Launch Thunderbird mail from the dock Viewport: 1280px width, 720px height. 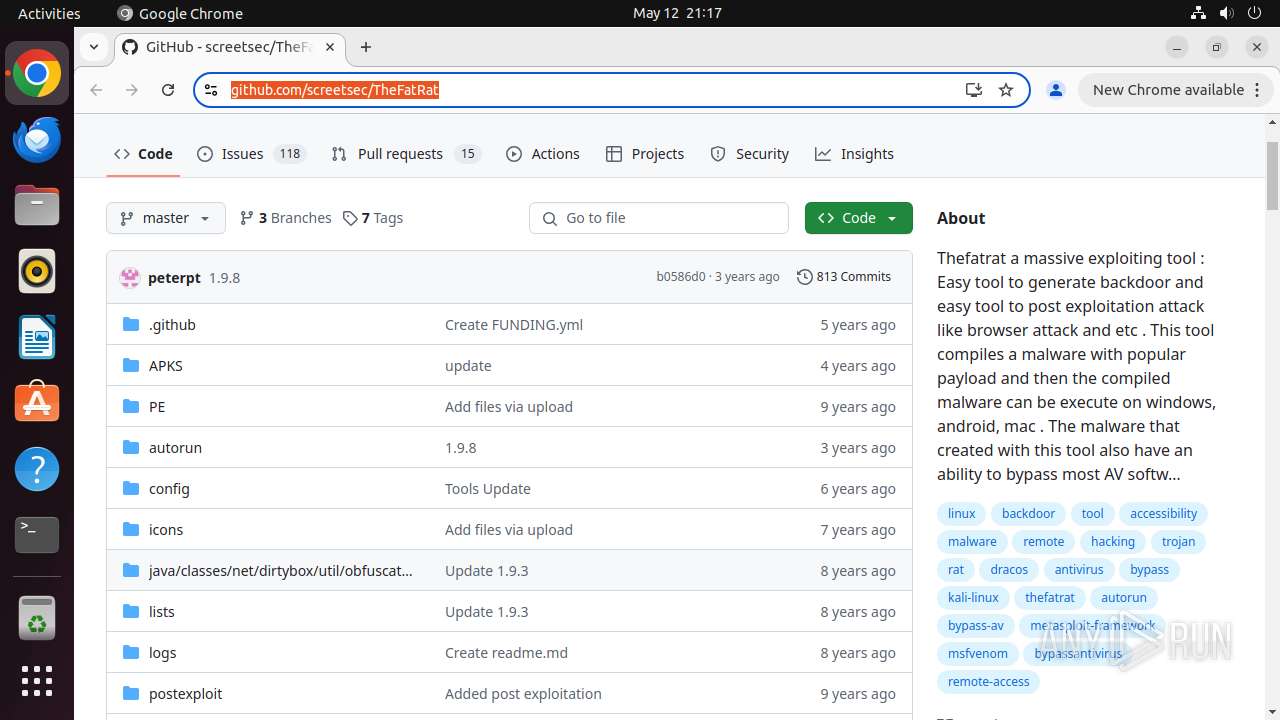37,140
